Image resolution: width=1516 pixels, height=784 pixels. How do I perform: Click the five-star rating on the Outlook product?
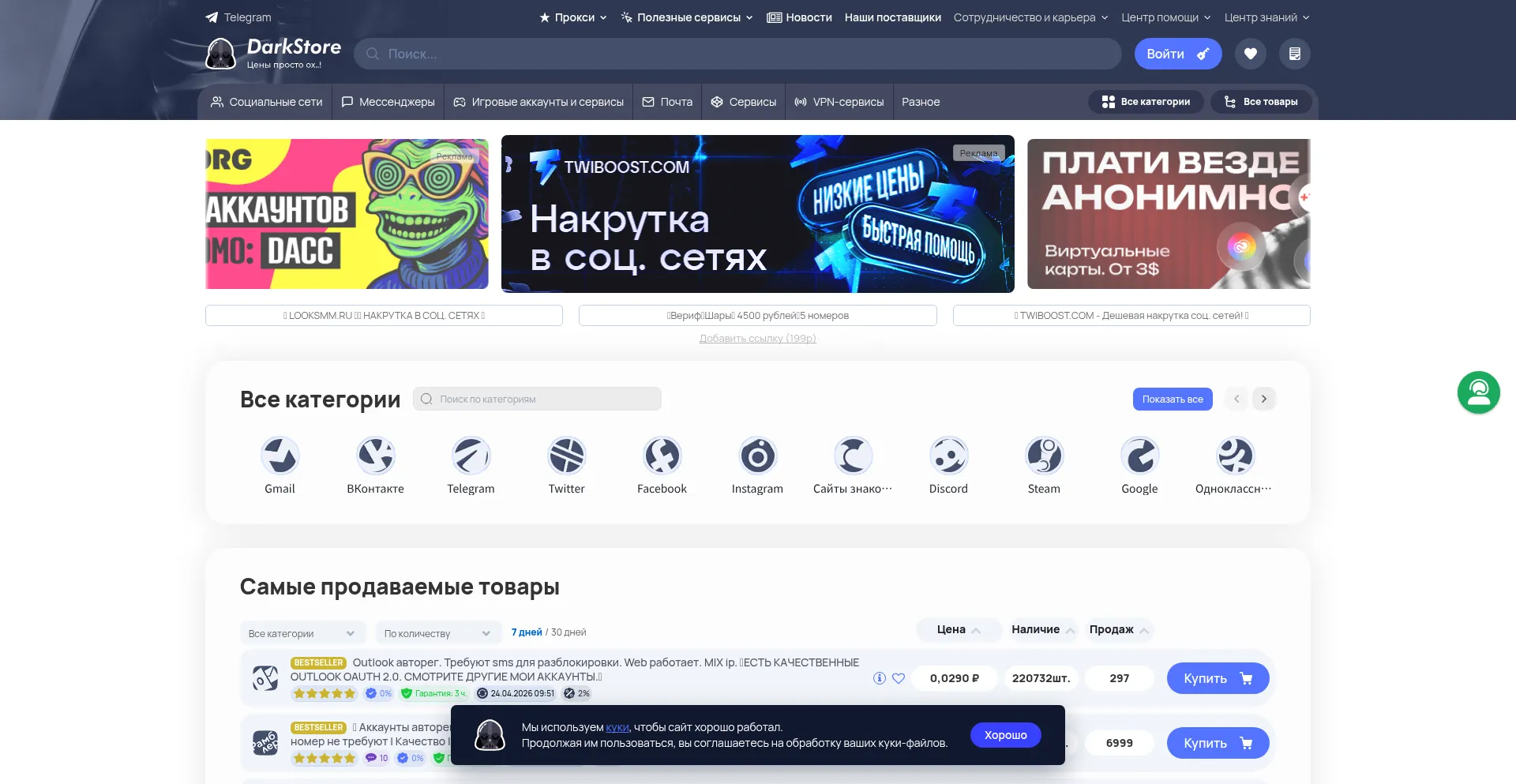click(x=325, y=693)
